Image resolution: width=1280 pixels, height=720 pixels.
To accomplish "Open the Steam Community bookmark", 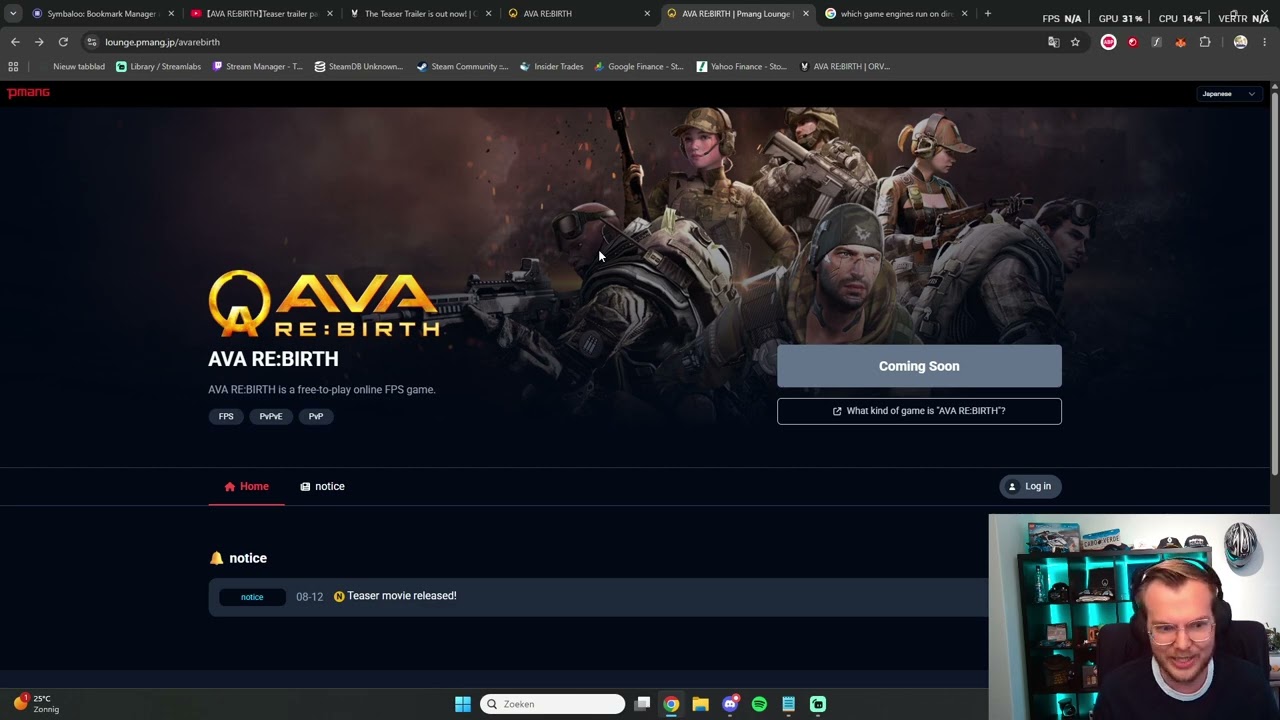I will (x=462, y=67).
